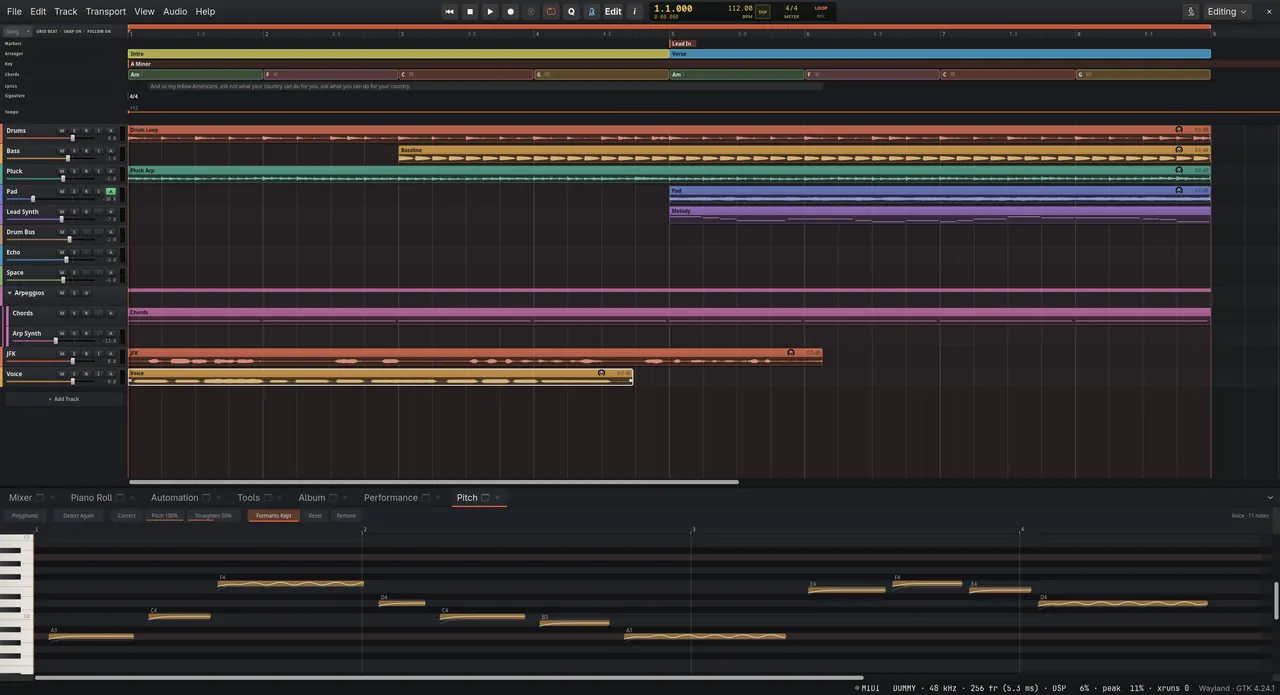Pop out the Album panel icon

pos(334,498)
